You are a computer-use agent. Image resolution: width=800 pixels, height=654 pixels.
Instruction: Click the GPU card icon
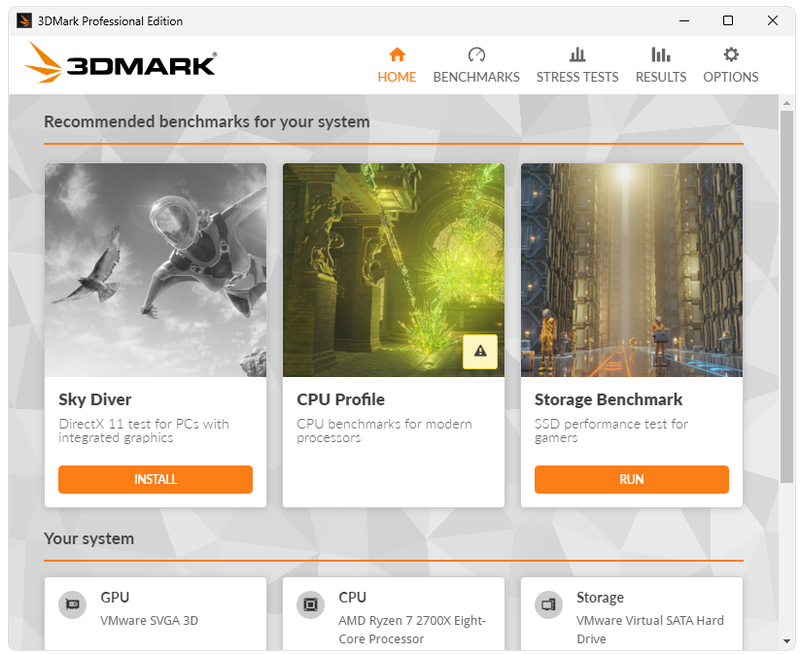tap(72, 605)
